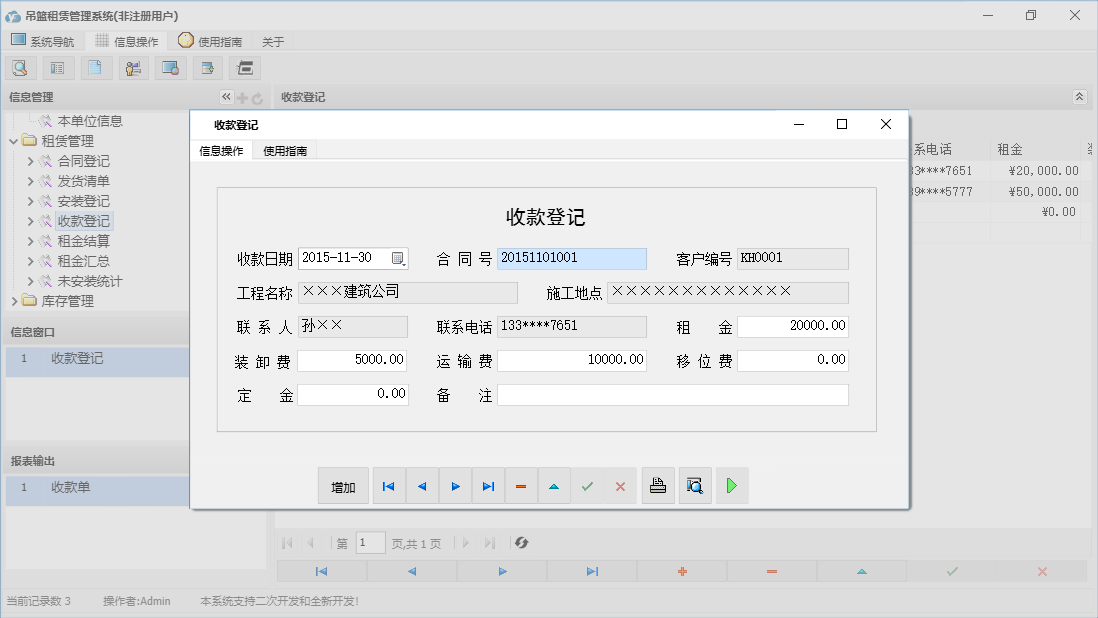Click the 增加 button to add a record

click(x=343, y=485)
